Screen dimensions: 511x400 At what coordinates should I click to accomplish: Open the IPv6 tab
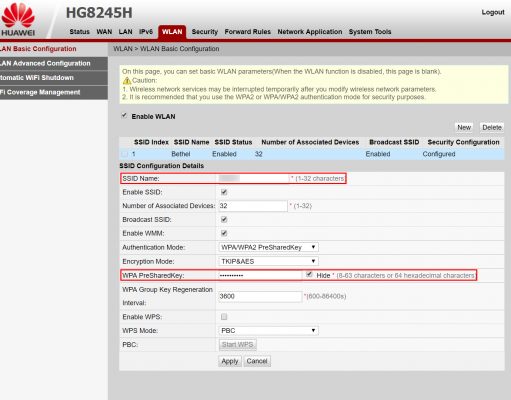point(146,32)
